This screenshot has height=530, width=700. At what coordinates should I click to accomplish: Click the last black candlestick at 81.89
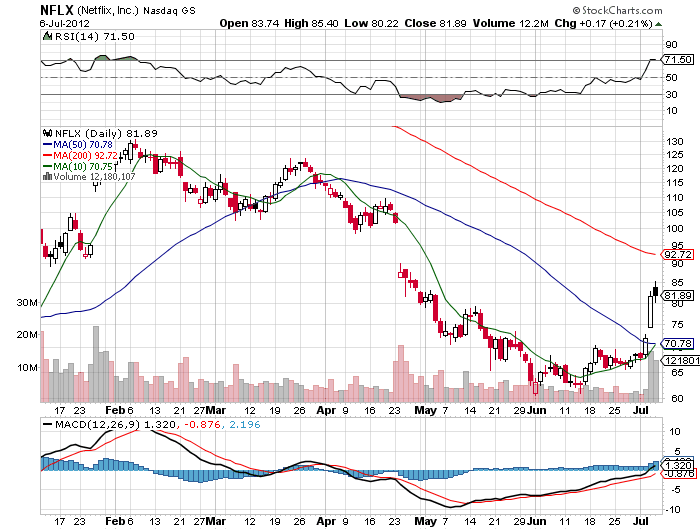pos(655,292)
